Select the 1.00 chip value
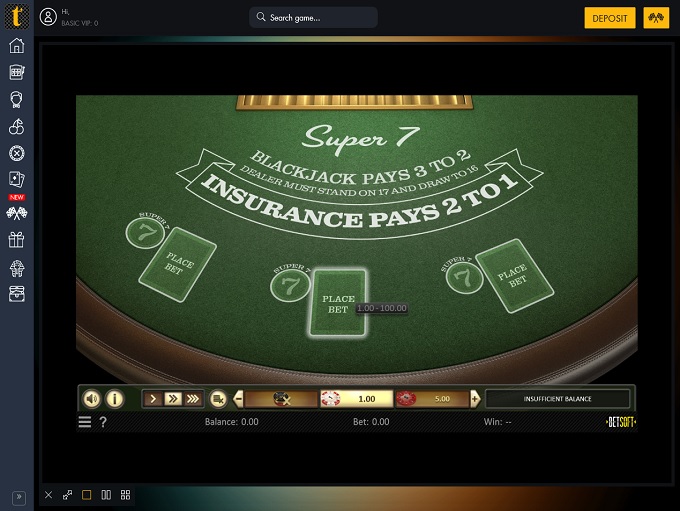 356,399
